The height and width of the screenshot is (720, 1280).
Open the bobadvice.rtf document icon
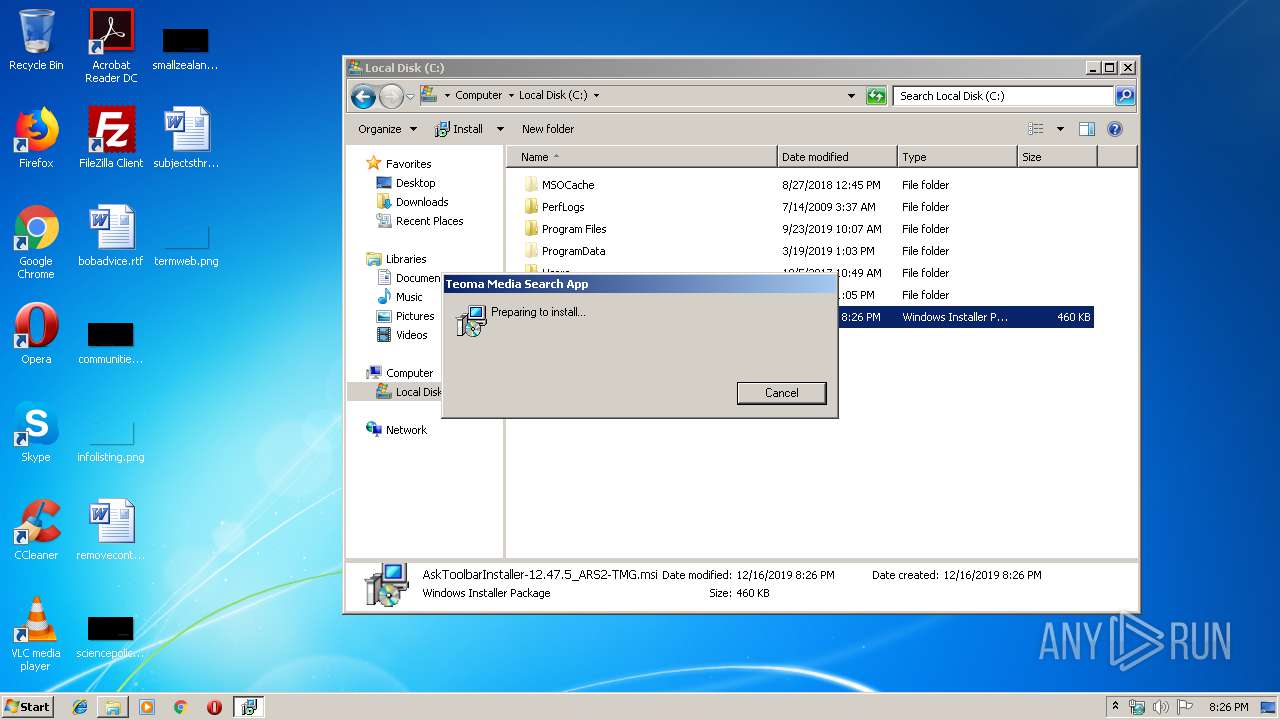pyautogui.click(x=111, y=236)
